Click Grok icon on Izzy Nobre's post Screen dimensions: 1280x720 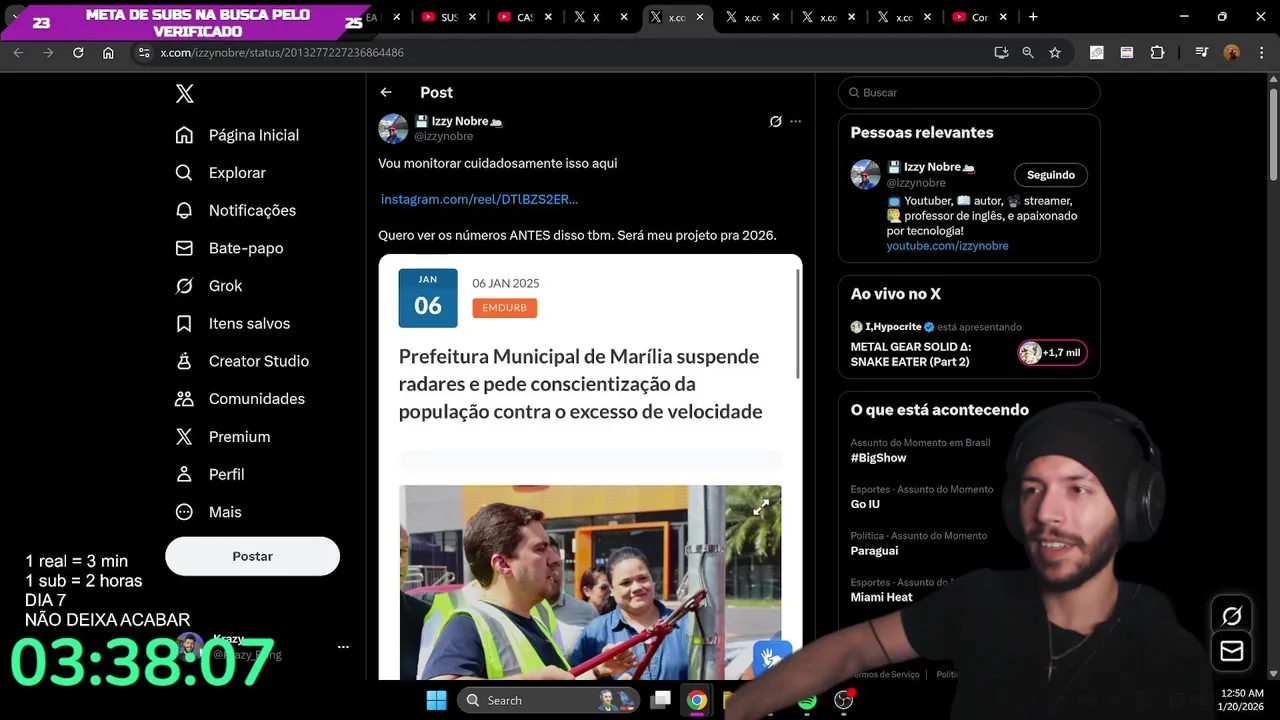775,121
